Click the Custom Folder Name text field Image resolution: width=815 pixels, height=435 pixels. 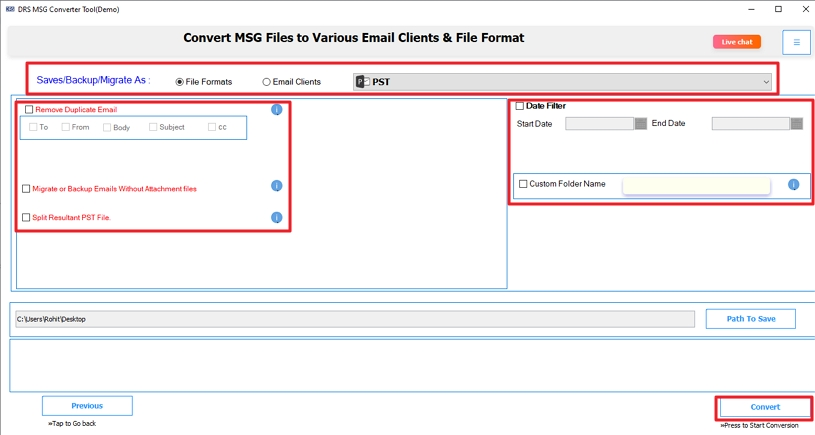tap(696, 186)
